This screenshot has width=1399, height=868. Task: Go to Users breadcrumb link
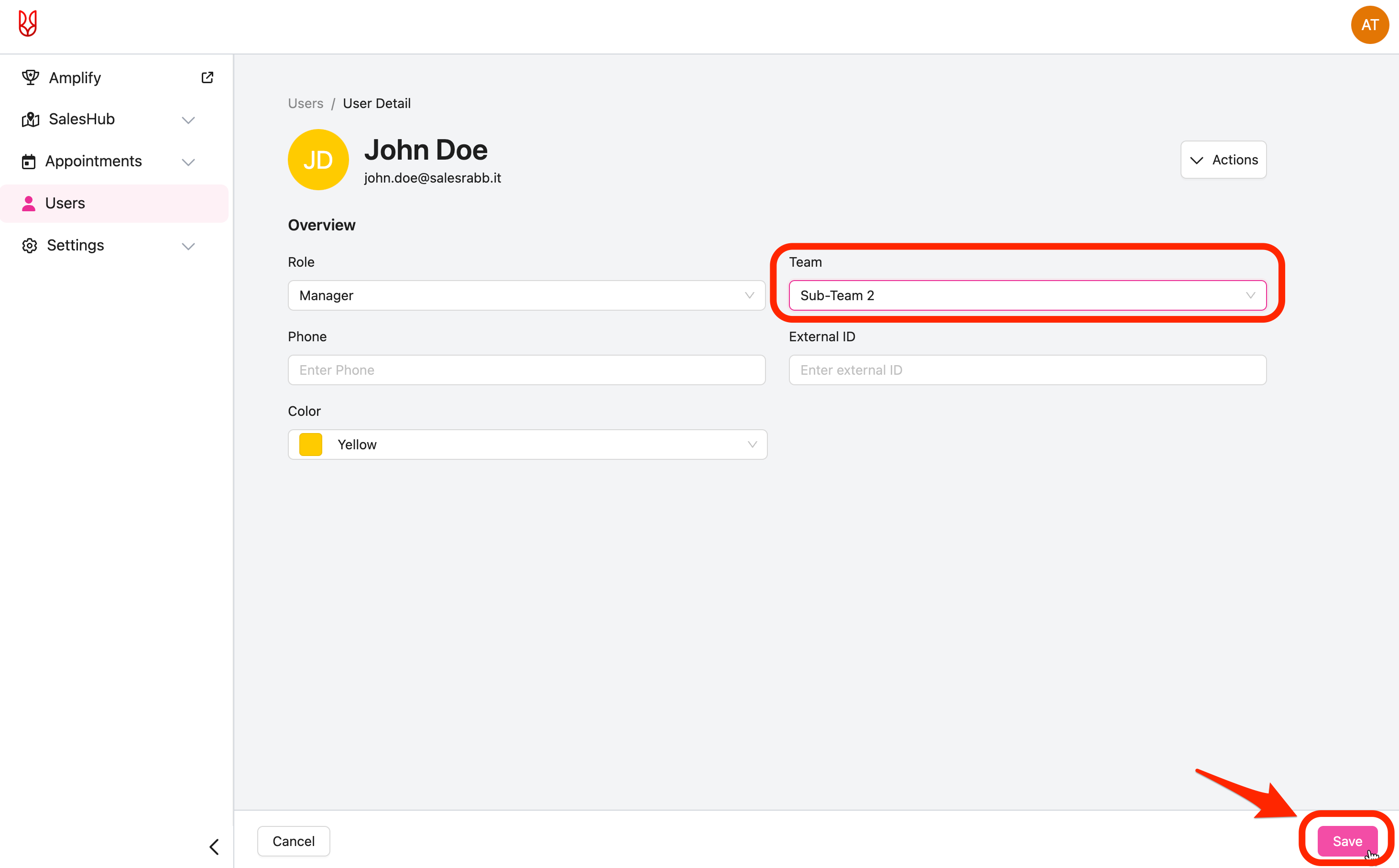click(x=306, y=103)
